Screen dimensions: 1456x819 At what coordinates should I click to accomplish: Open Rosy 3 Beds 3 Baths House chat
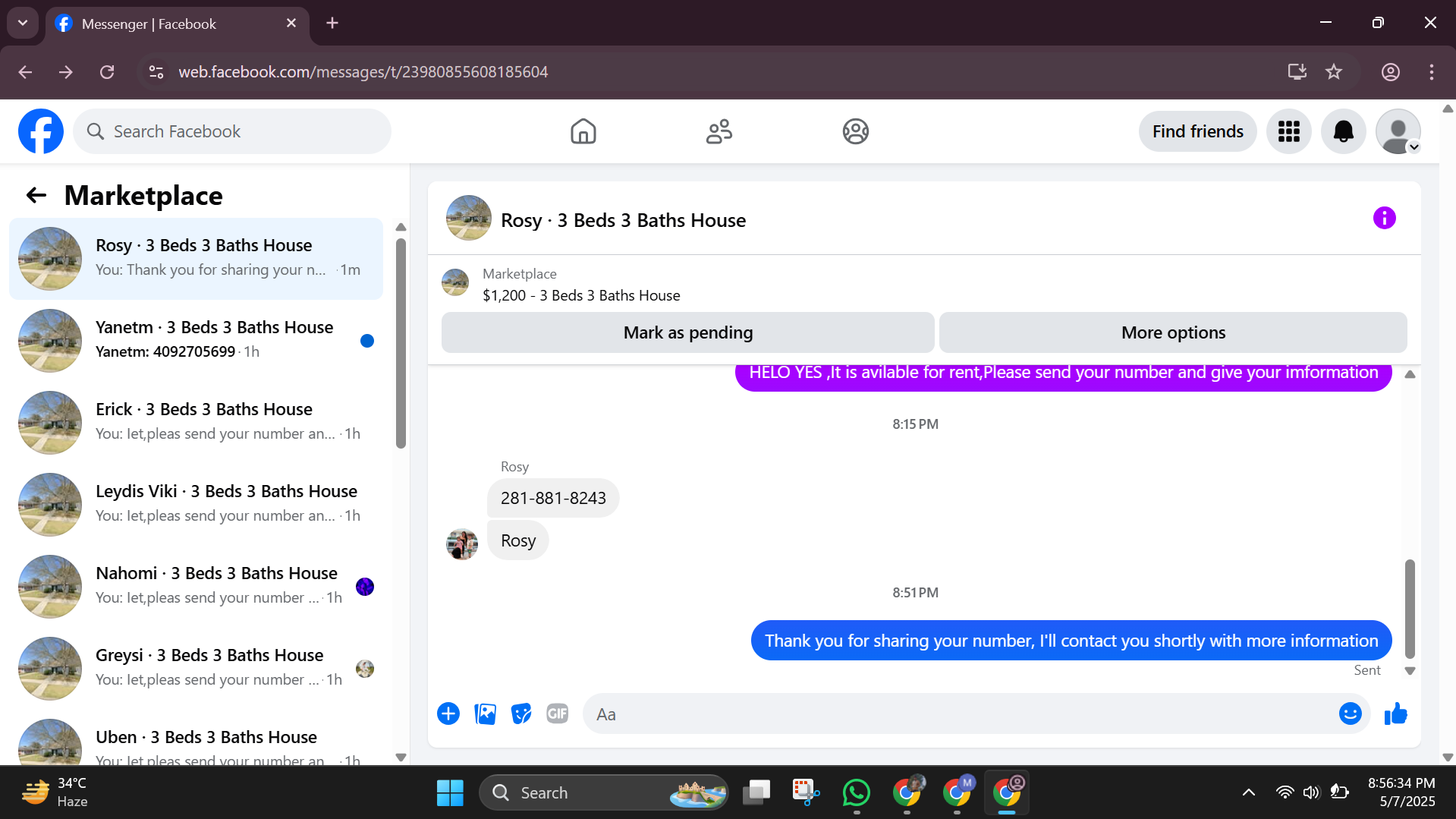click(196, 259)
